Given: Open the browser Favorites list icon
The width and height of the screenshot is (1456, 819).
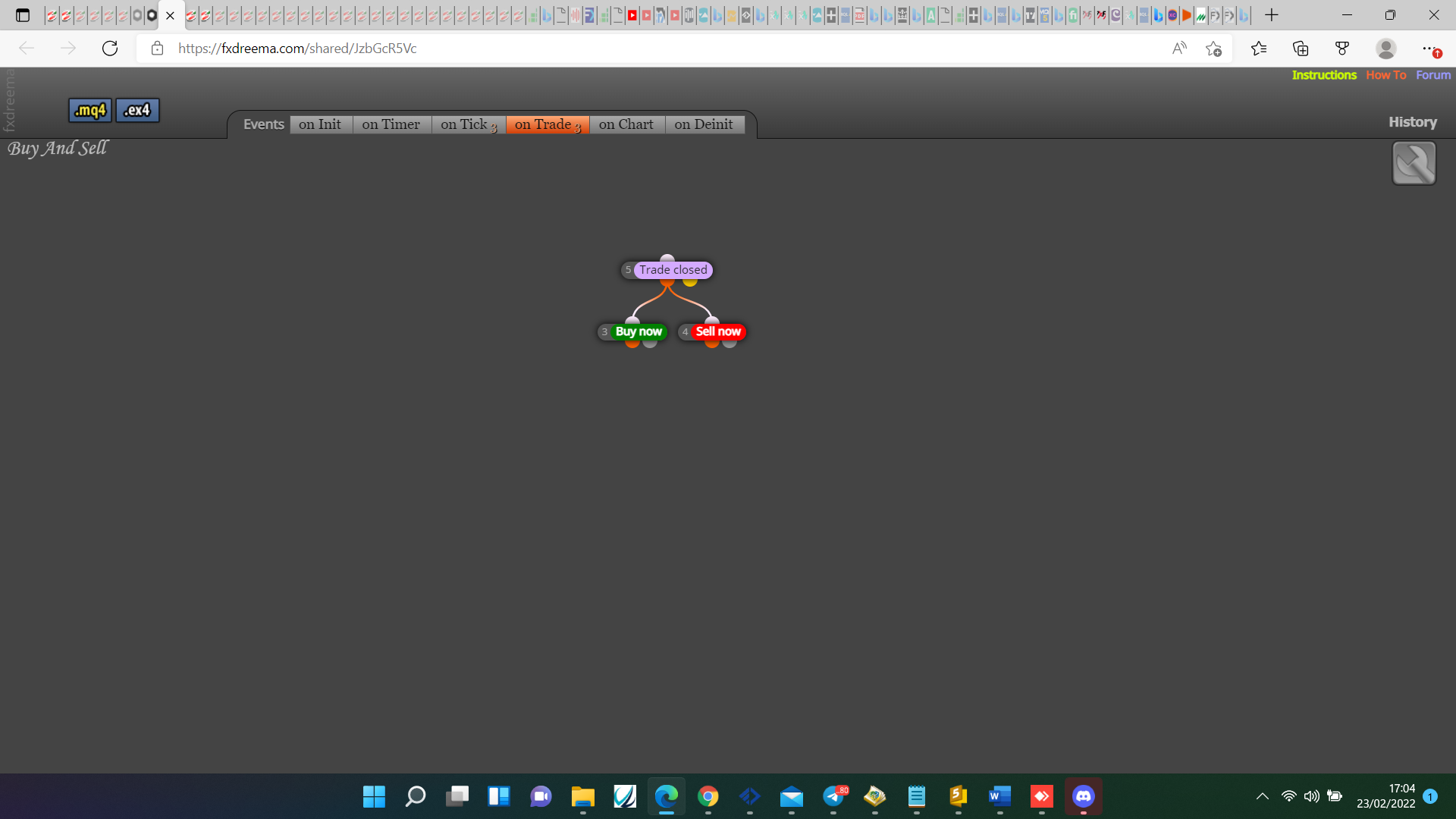Looking at the screenshot, I should (1259, 49).
